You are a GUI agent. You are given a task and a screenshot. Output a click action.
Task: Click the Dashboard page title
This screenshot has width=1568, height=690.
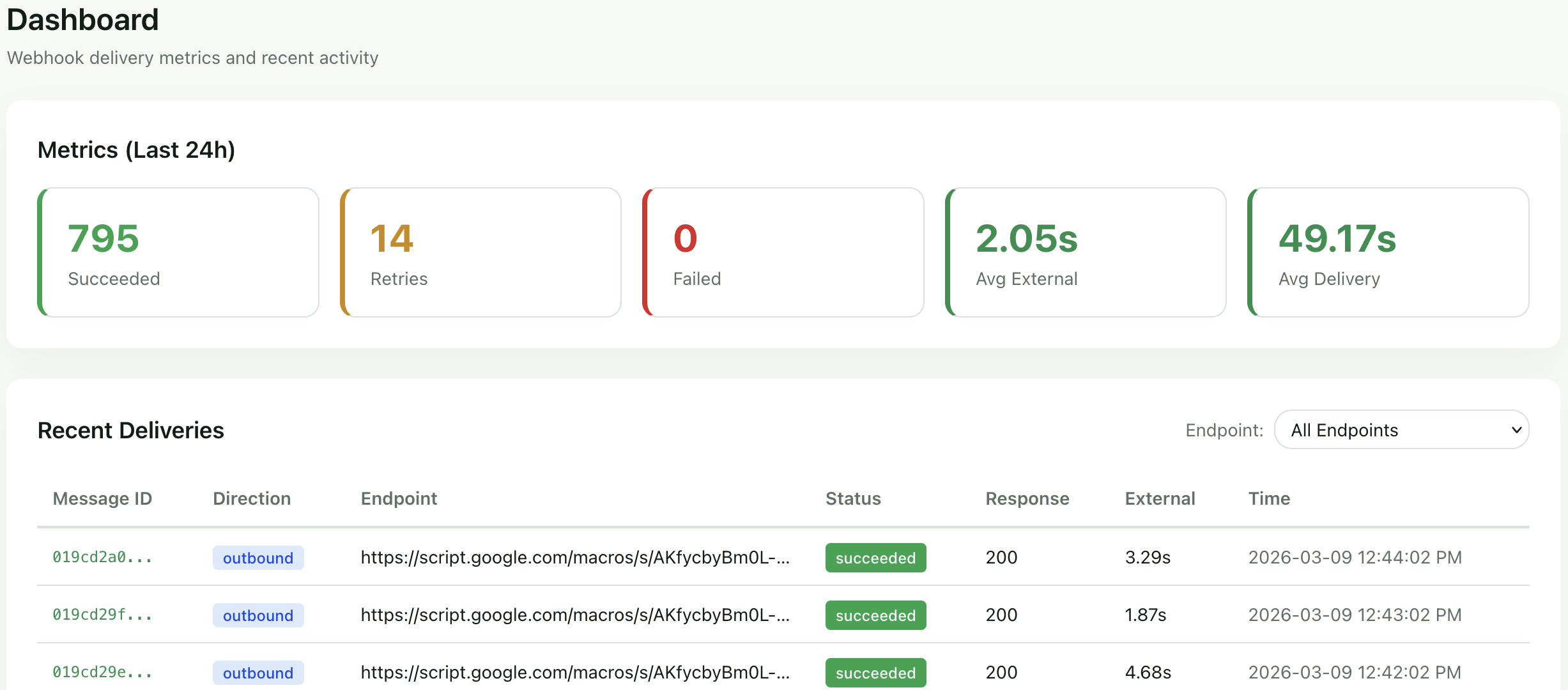[x=82, y=19]
